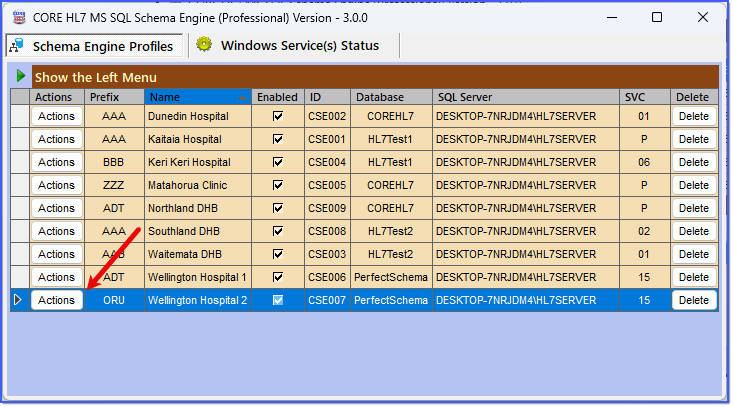Open Actions for Northland DHB
The height and width of the screenshot is (407, 733).
pyautogui.click(x=57, y=208)
